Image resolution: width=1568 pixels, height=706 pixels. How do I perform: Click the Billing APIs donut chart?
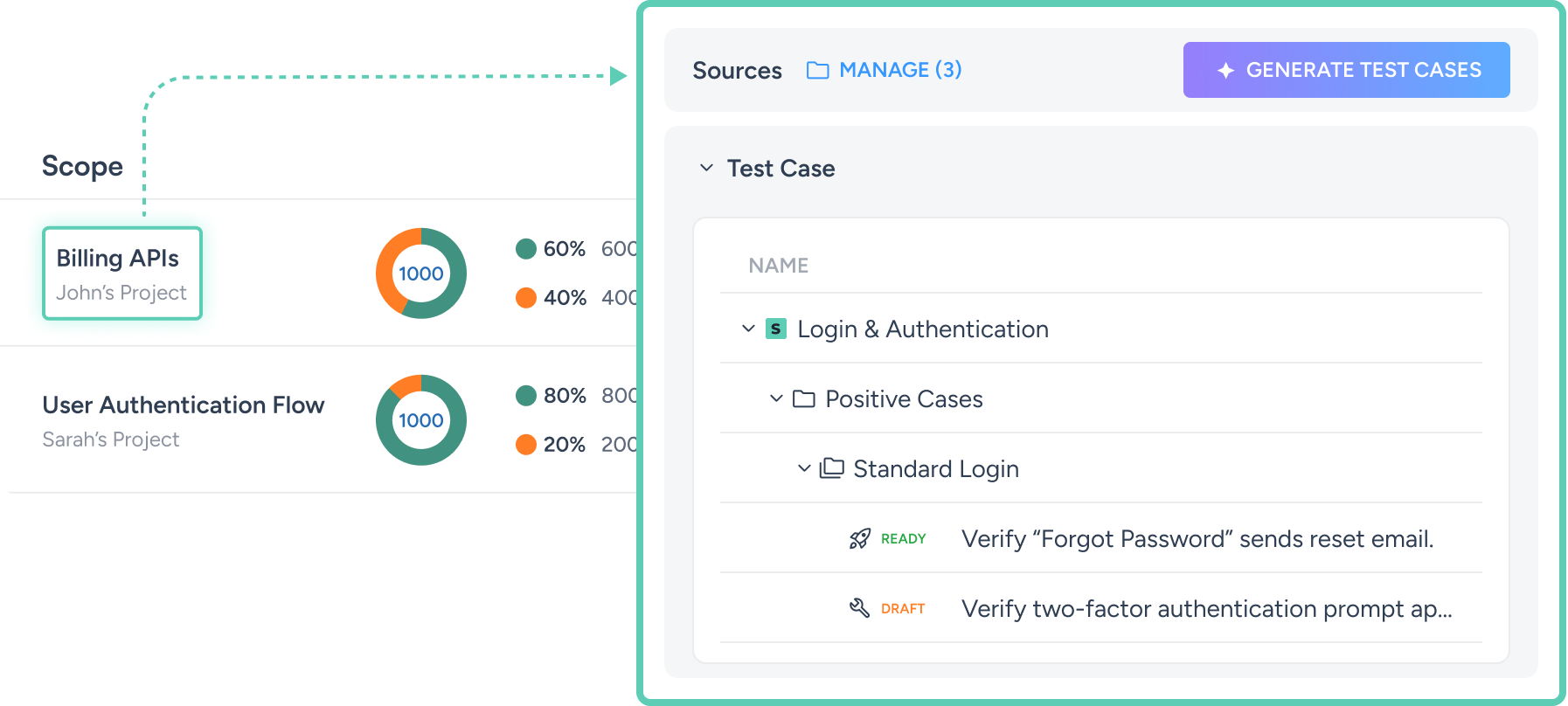pyautogui.click(x=421, y=273)
